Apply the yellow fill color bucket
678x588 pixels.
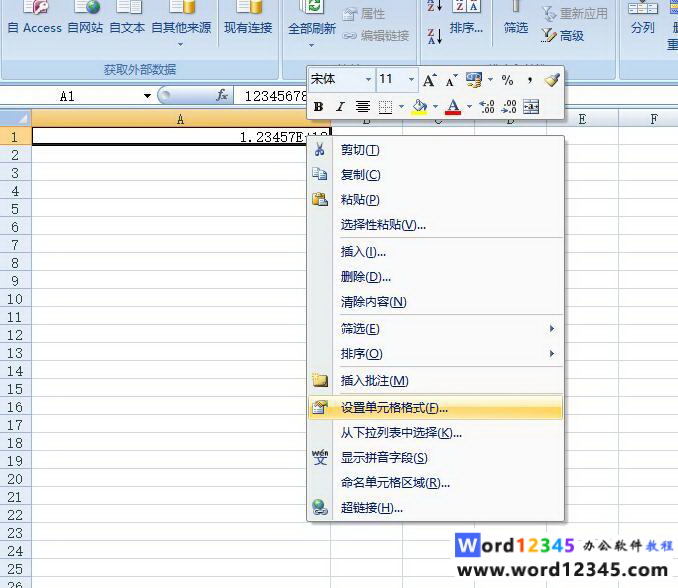point(419,107)
